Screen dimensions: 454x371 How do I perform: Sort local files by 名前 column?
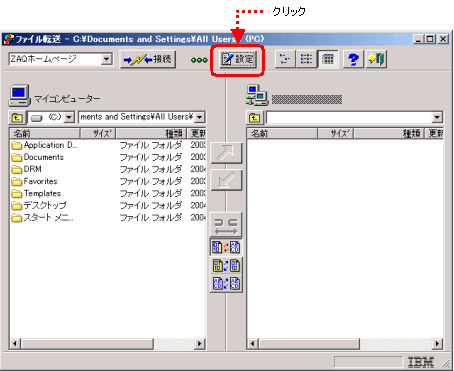[45, 134]
